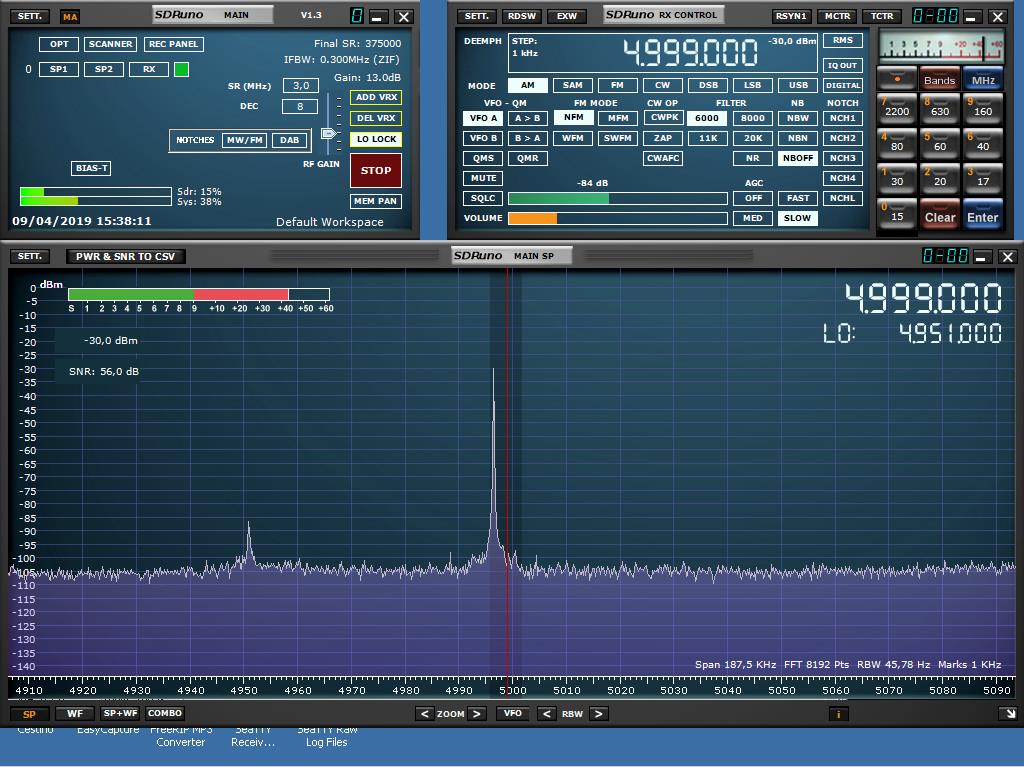
Task: Open SETT. in RX Control panel
Action: click(x=477, y=16)
